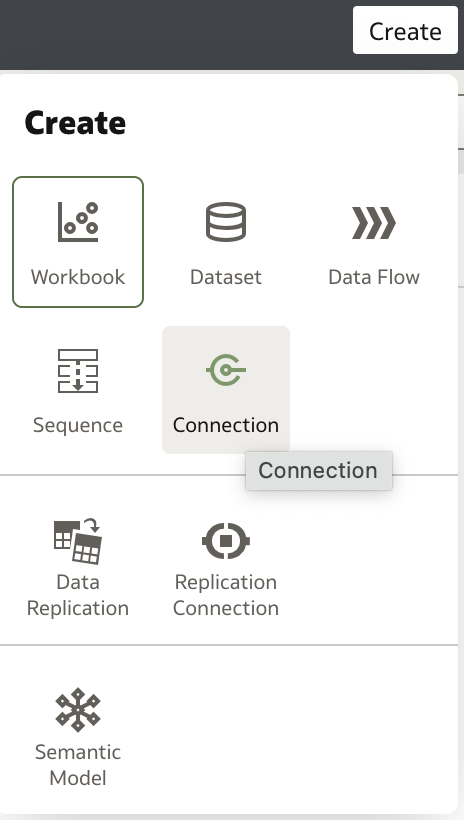This screenshot has height=820, width=464.
Task: Select the Workbook label text
Action: [x=78, y=277]
